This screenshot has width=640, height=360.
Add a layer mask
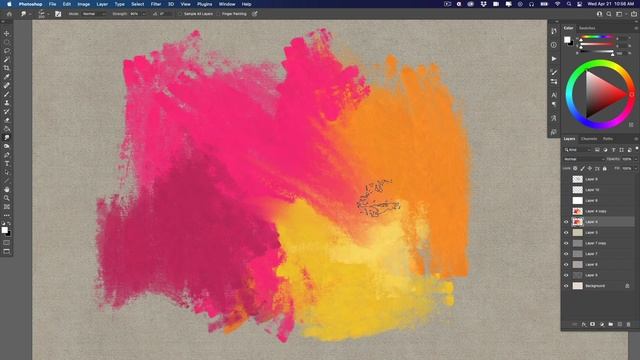pyautogui.click(x=593, y=324)
